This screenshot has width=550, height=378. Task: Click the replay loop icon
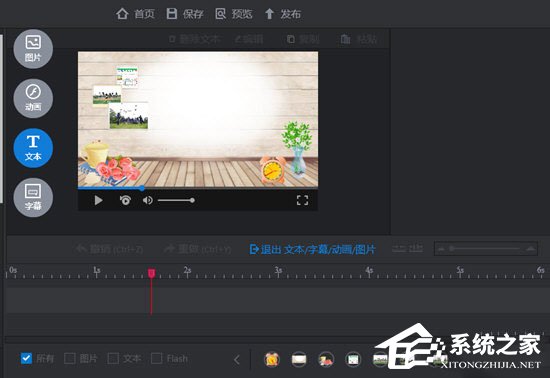[125, 200]
